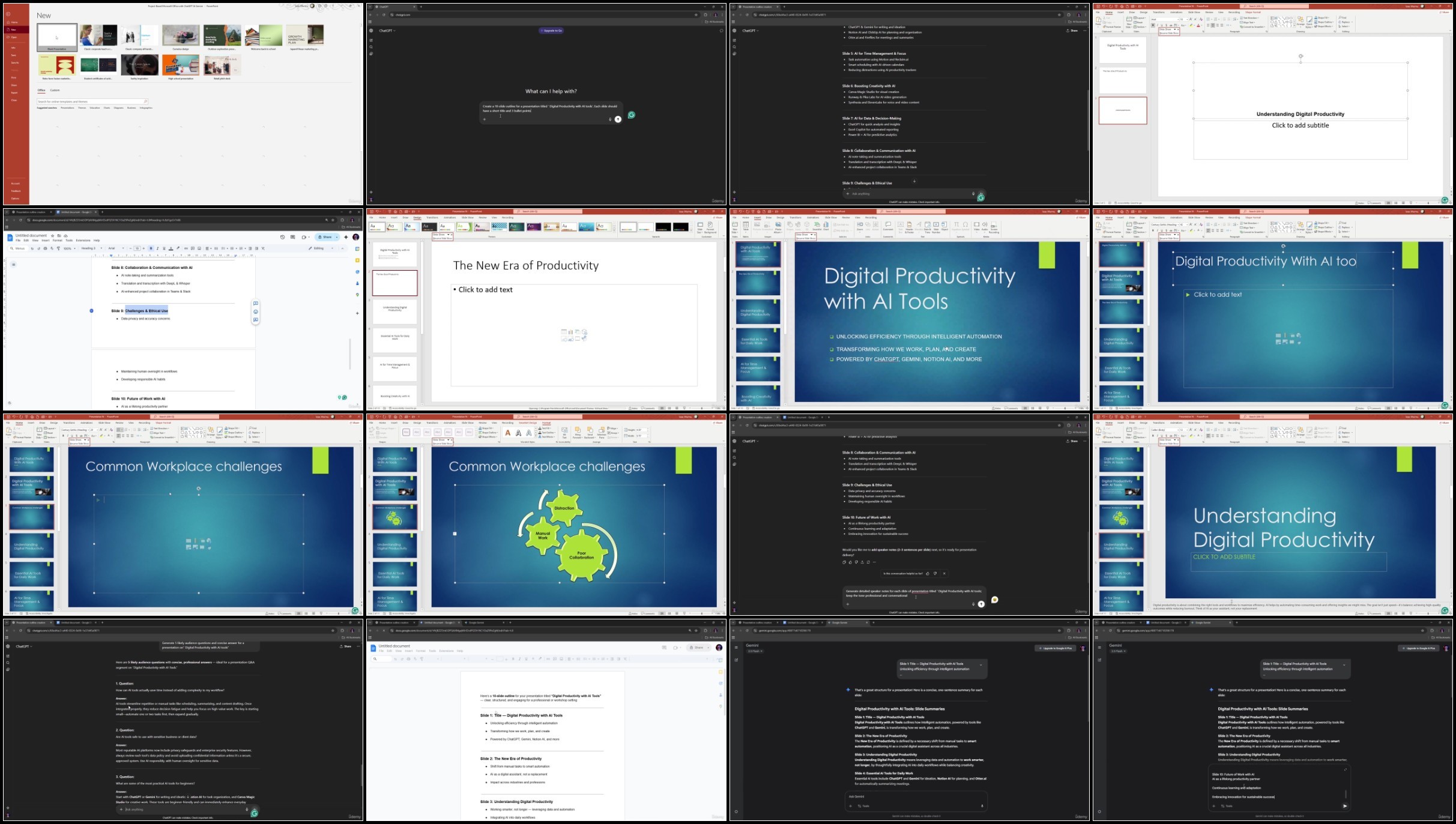Open version history in the Google Docs Slide 9 frame
1456x824 pixels.
(x=283, y=237)
